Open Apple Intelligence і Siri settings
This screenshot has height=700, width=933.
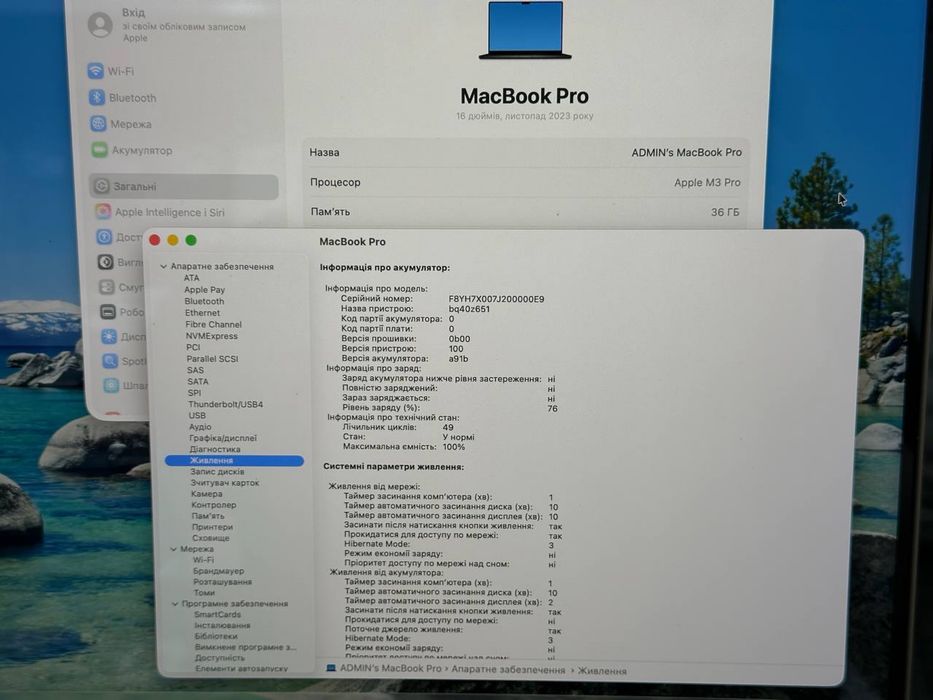point(170,212)
